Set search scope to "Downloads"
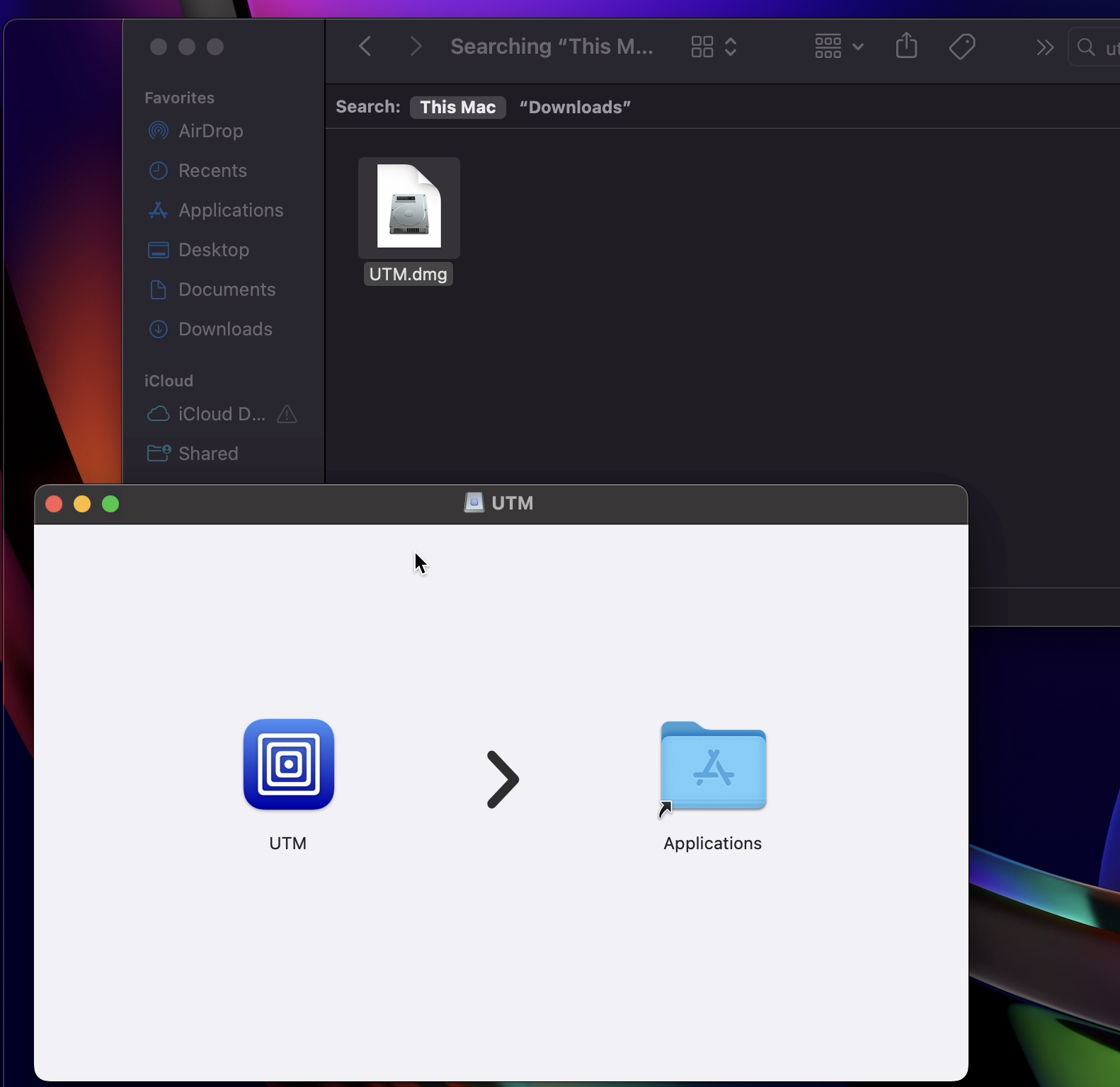 coord(575,107)
